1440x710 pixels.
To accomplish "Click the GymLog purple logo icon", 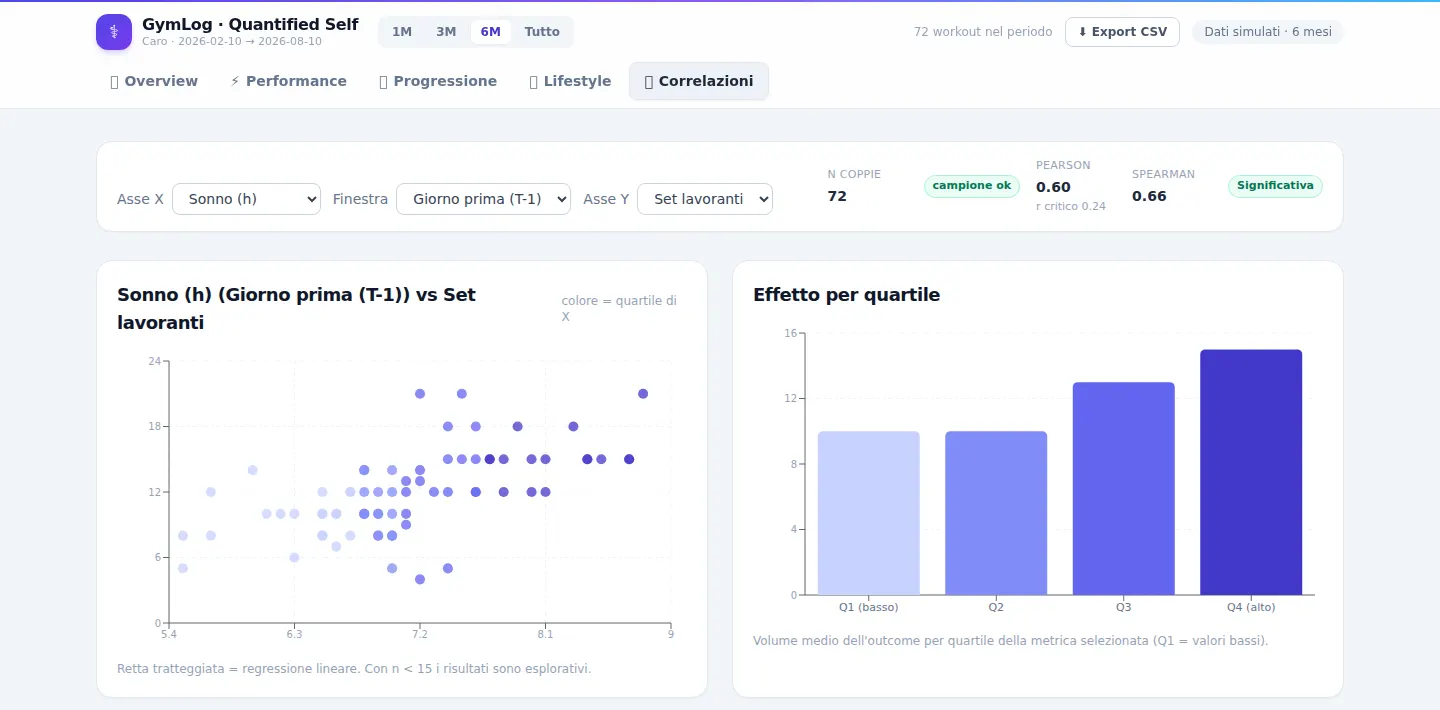I will click(114, 32).
